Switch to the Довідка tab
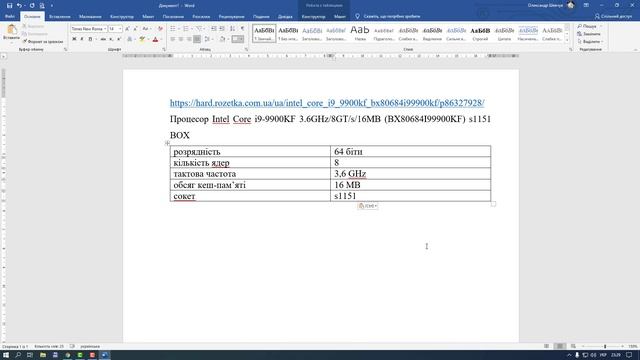 click(285, 17)
